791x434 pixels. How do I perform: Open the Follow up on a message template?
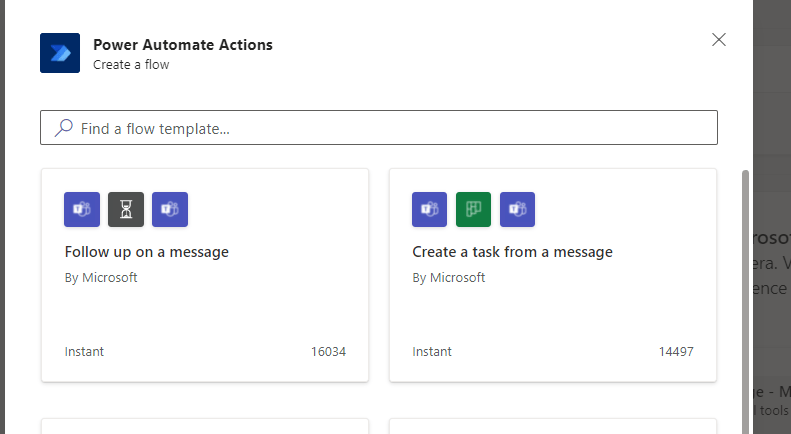147,252
